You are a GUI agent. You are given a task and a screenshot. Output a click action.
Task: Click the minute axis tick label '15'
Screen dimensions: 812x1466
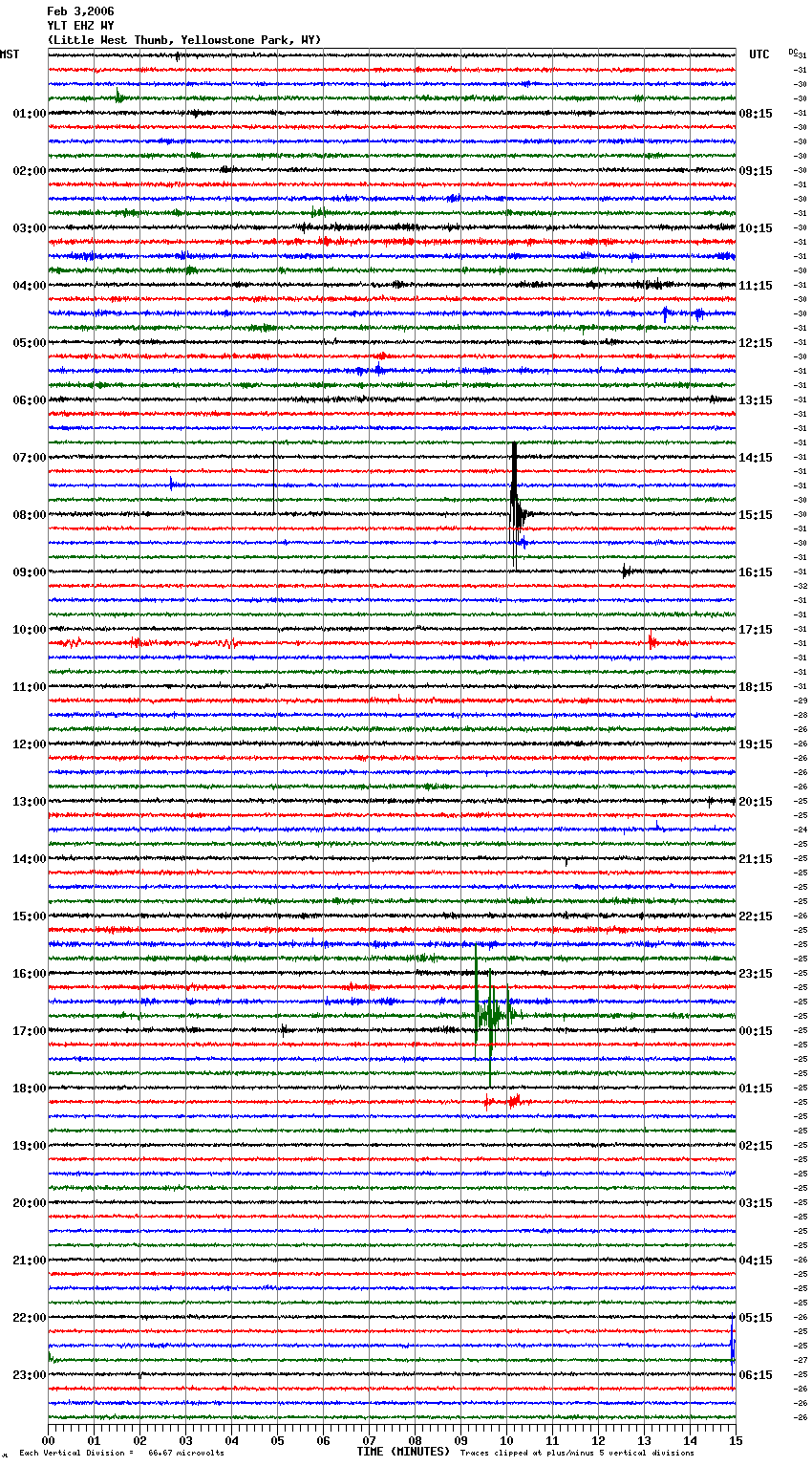tap(736, 1440)
